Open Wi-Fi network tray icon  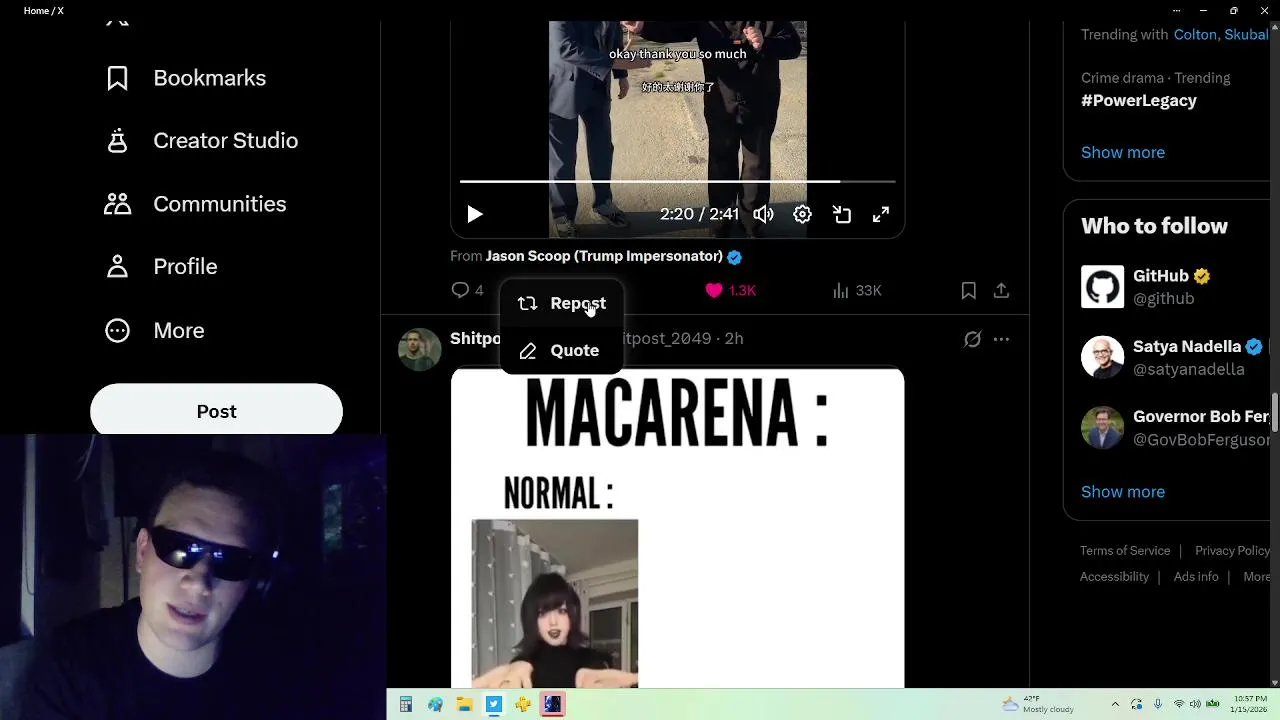click(1179, 704)
